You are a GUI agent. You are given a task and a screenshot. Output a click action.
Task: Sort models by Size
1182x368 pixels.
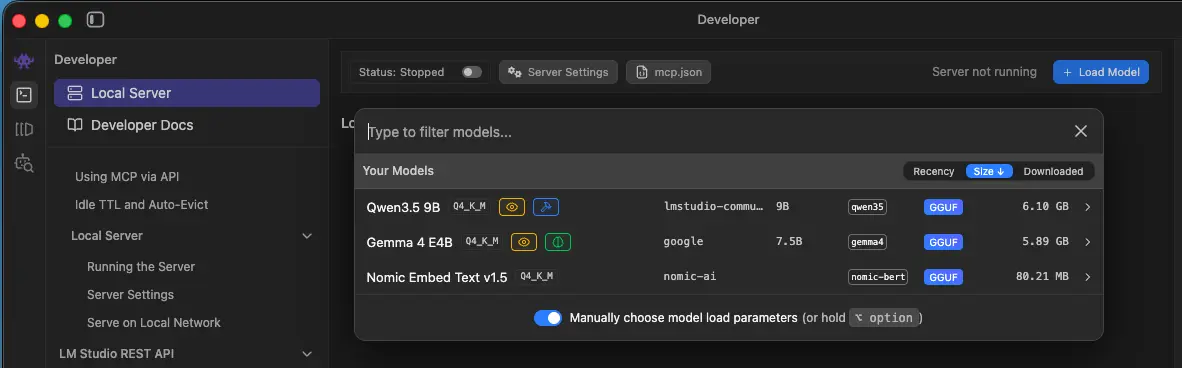point(989,171)
